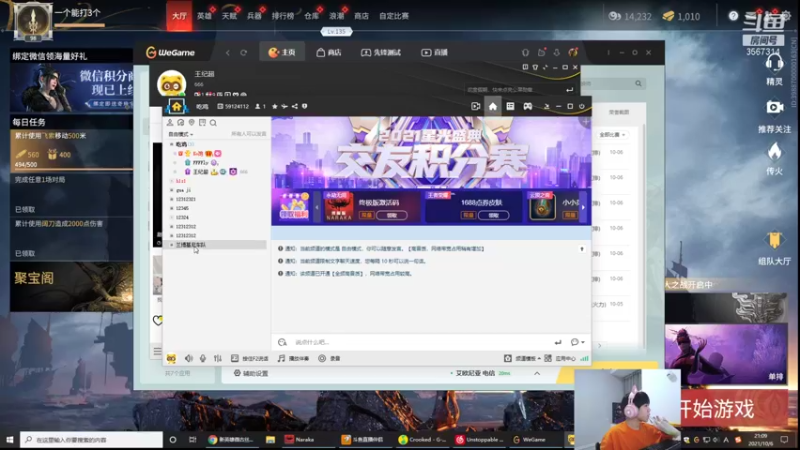
Task: Open the WeGame 主页 home tab
Action: coord(282,52)
